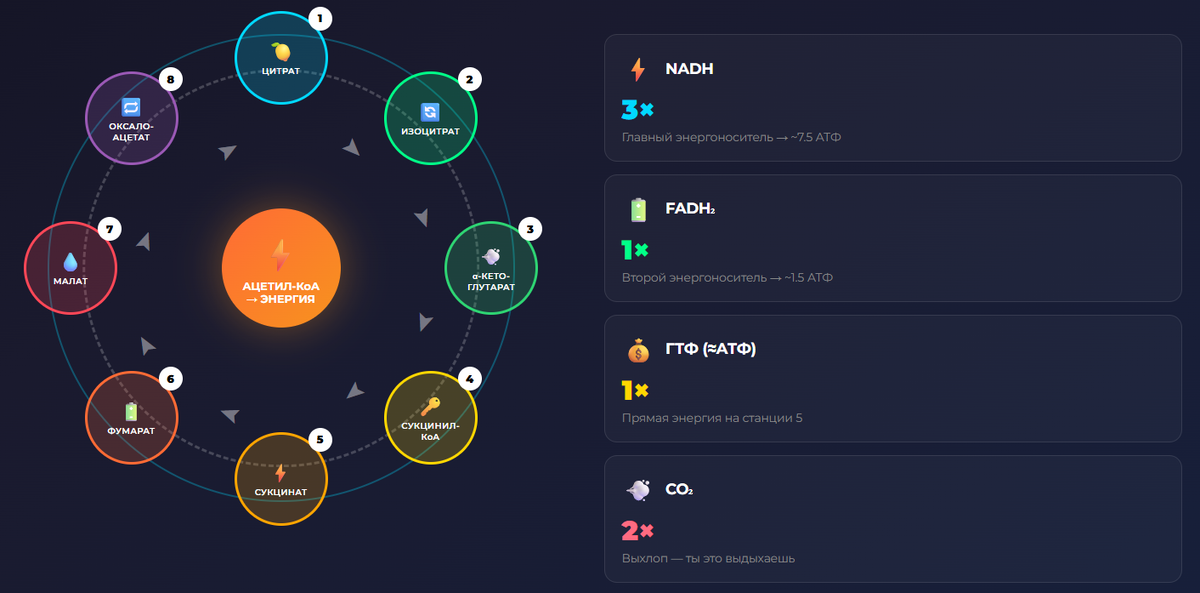Click the refresh icon in the Изоцитрат node
1200x593 pixels.
pyautogui.click(x=431, y=111)
